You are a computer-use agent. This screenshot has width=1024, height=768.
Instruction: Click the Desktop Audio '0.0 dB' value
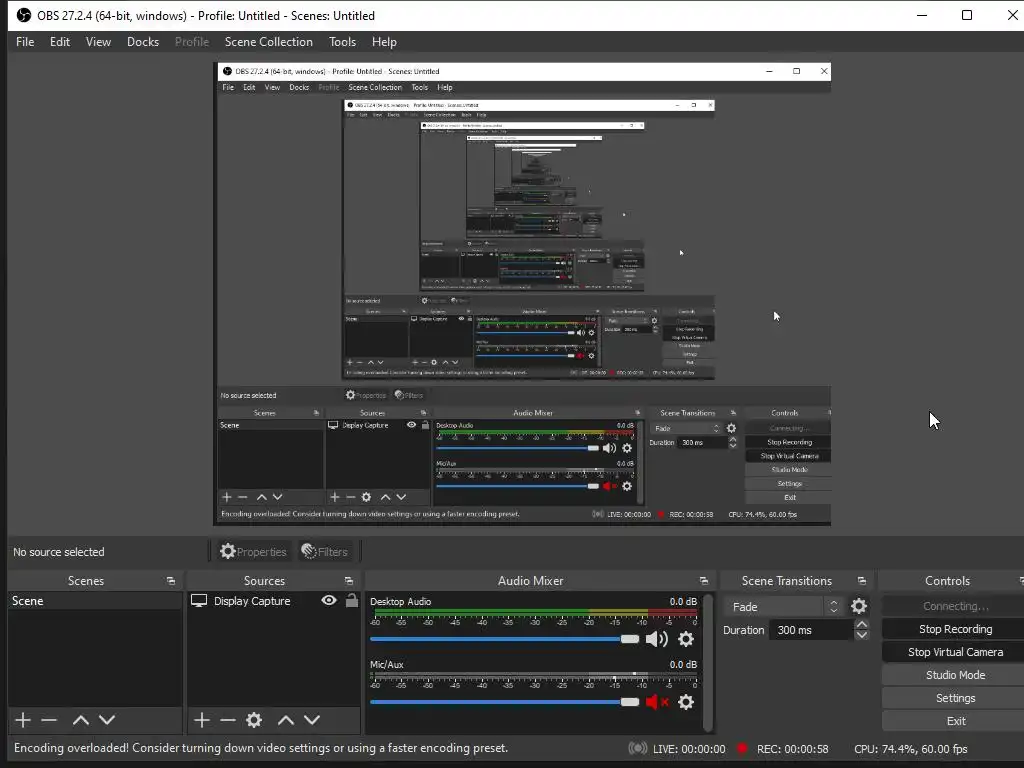[683, 601]
